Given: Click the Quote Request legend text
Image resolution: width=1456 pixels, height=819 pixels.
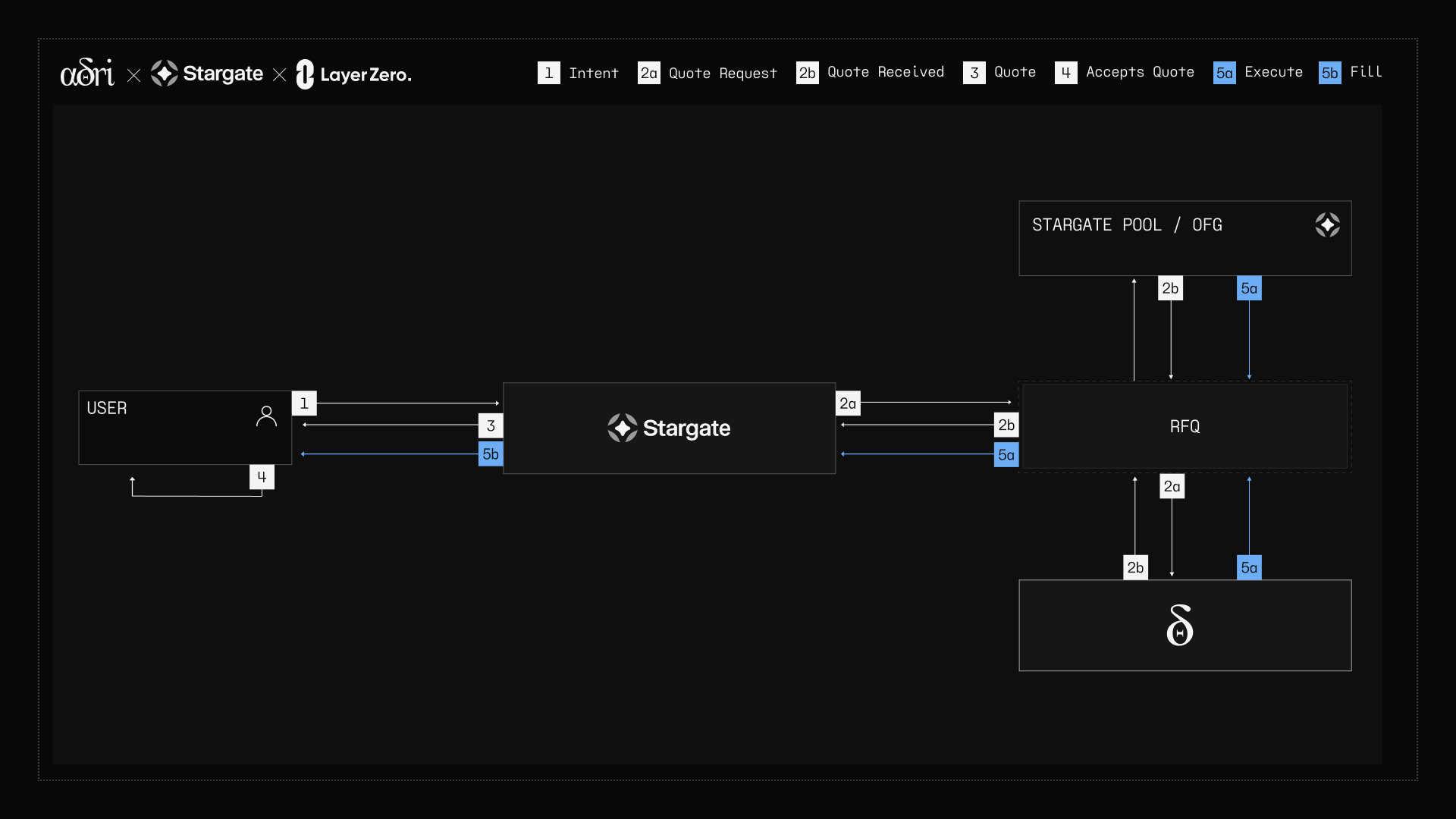Looking at the screenshot, I should [723, 73].
